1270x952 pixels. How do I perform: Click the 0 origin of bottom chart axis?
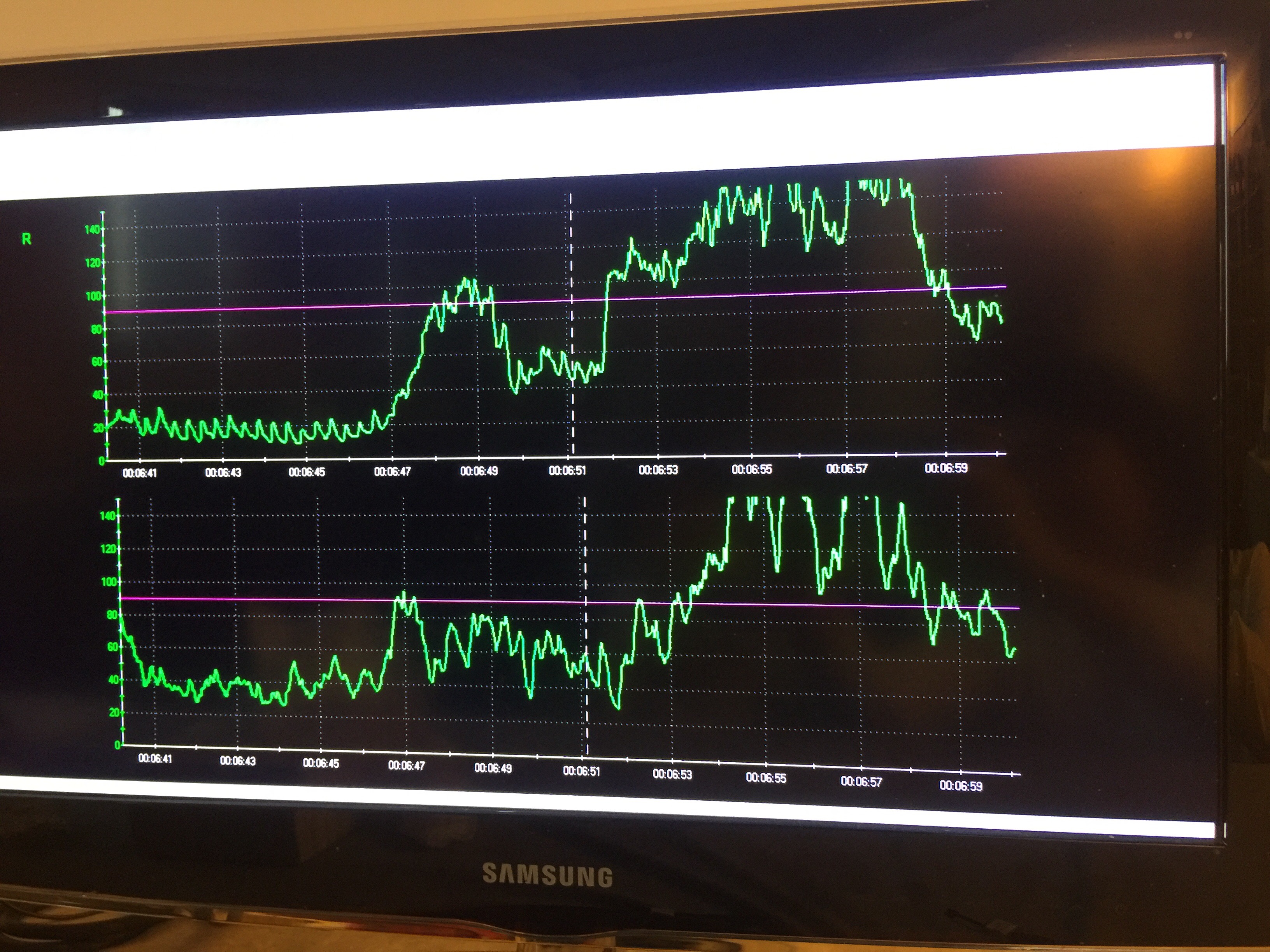click(118, 745)
